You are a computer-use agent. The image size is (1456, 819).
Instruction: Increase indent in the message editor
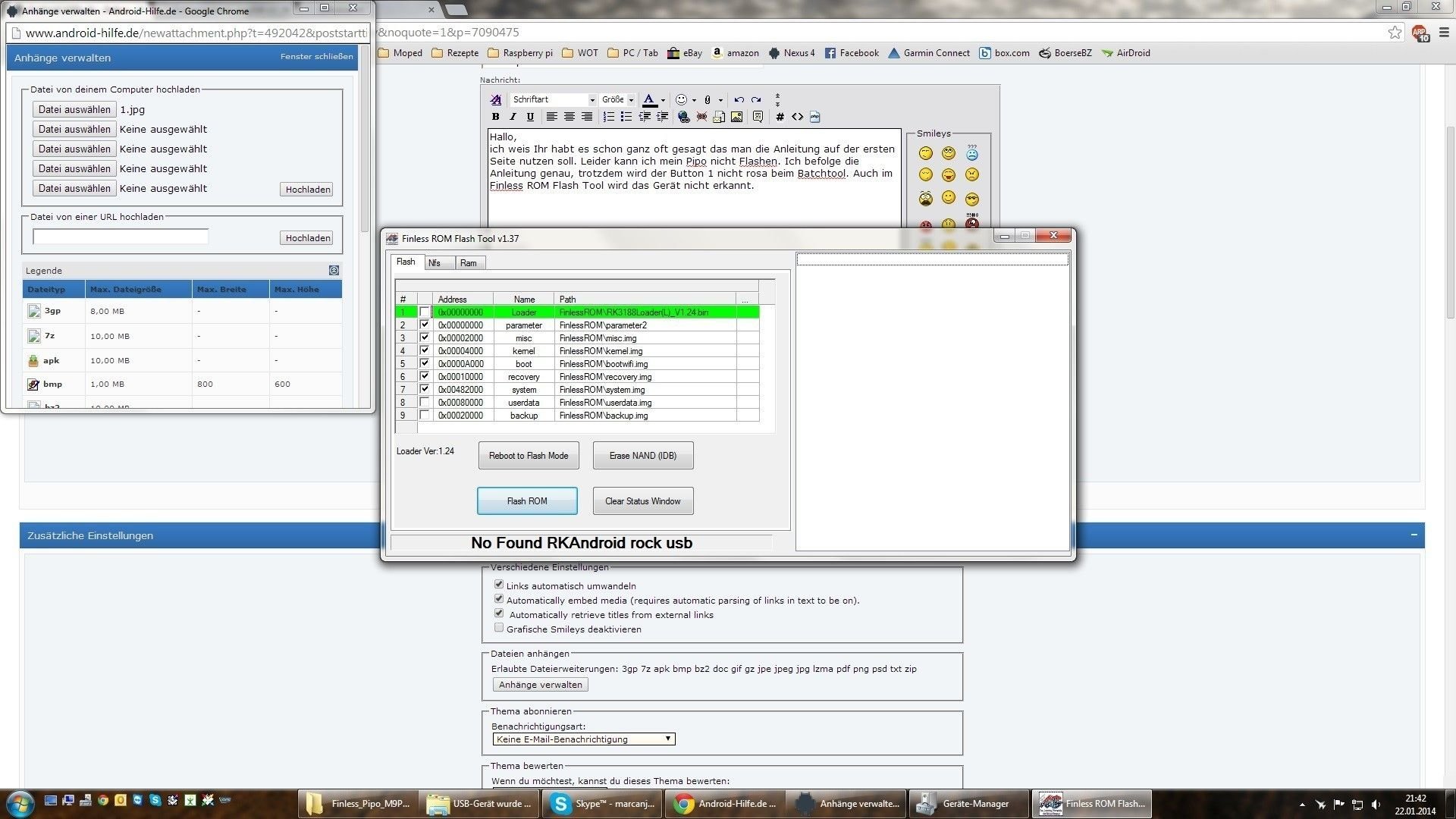coord(662,117)
